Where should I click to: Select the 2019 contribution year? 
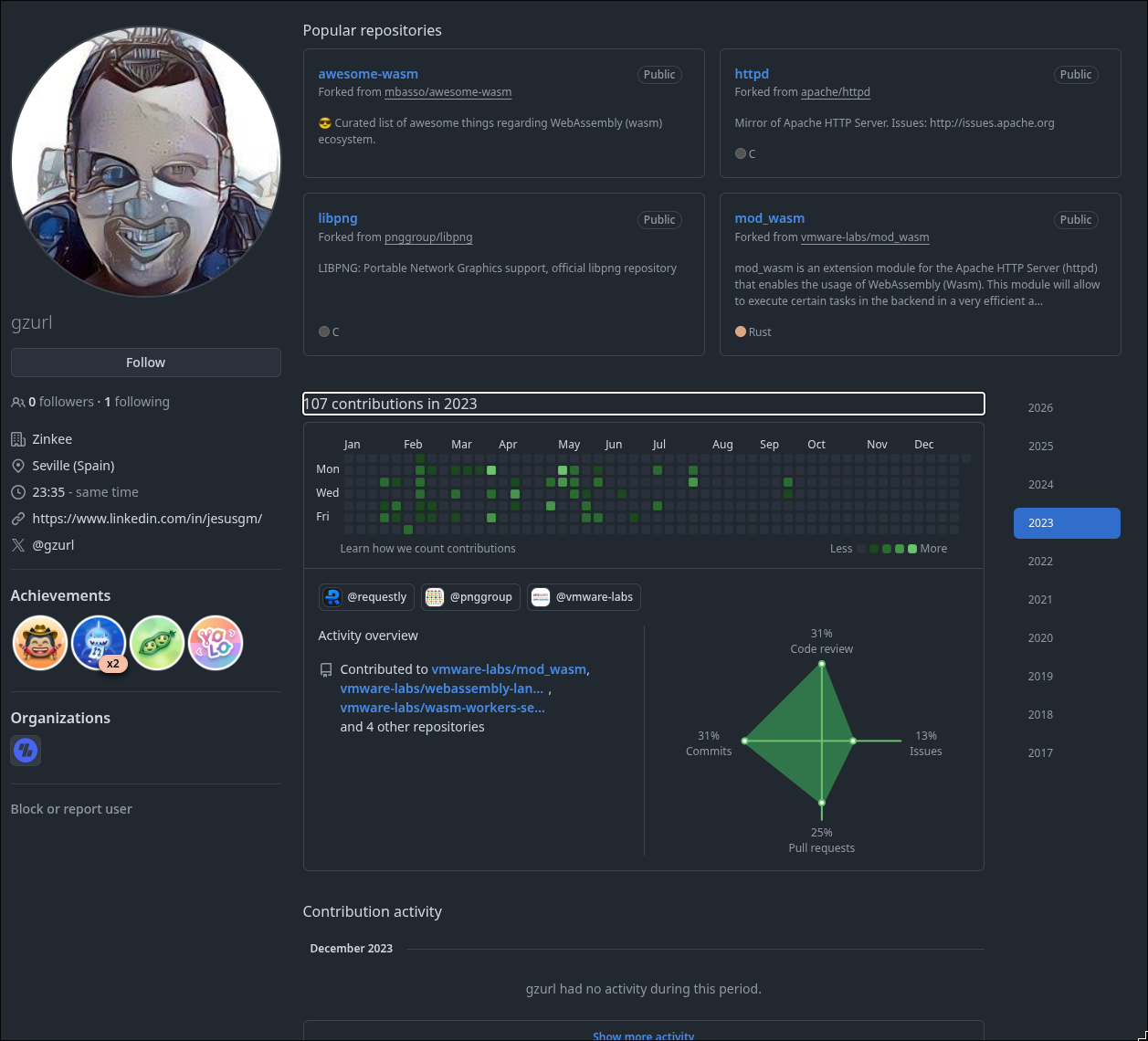(1067, 677)
